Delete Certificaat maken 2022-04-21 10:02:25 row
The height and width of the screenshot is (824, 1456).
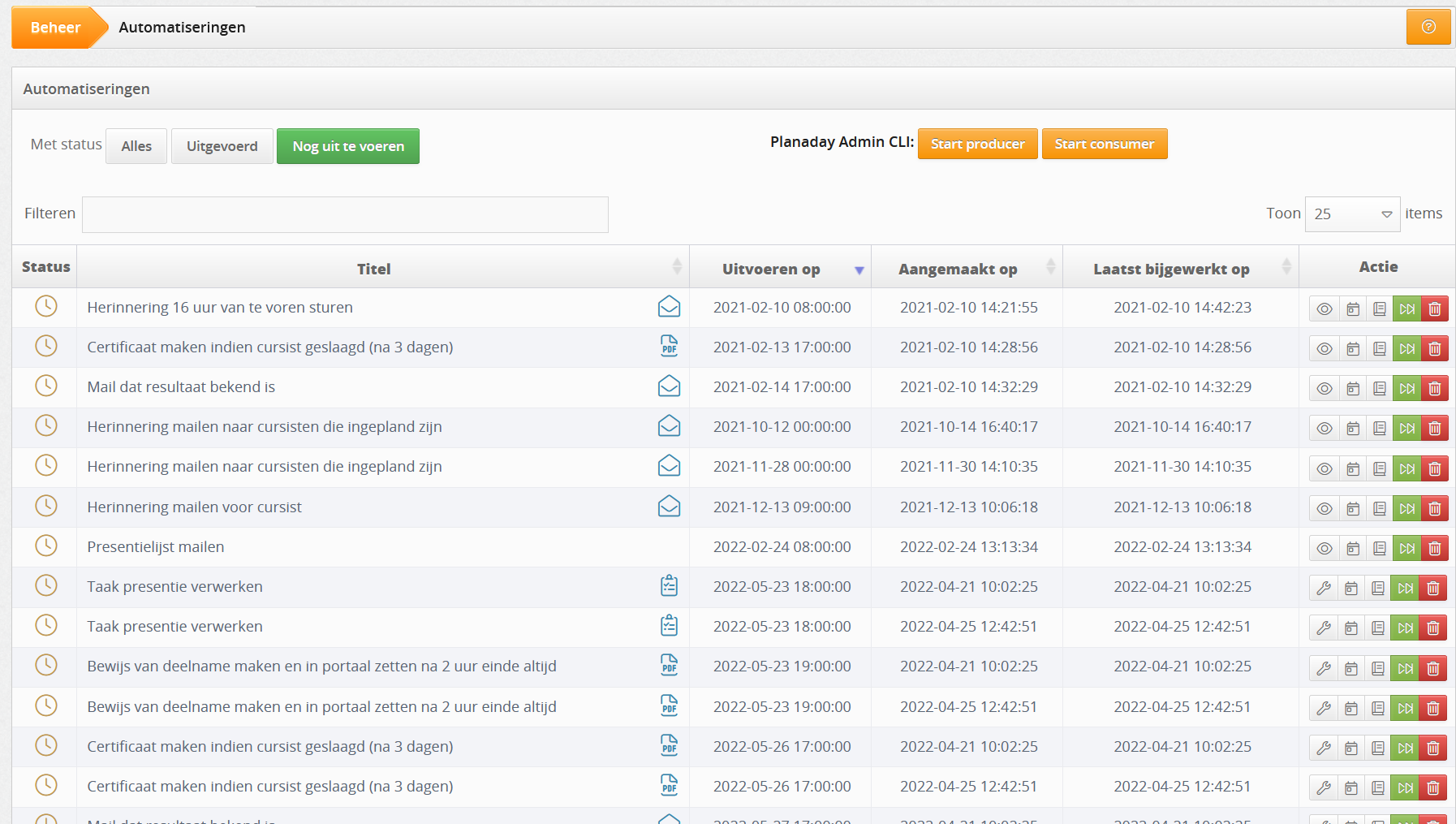(1433, 748)
